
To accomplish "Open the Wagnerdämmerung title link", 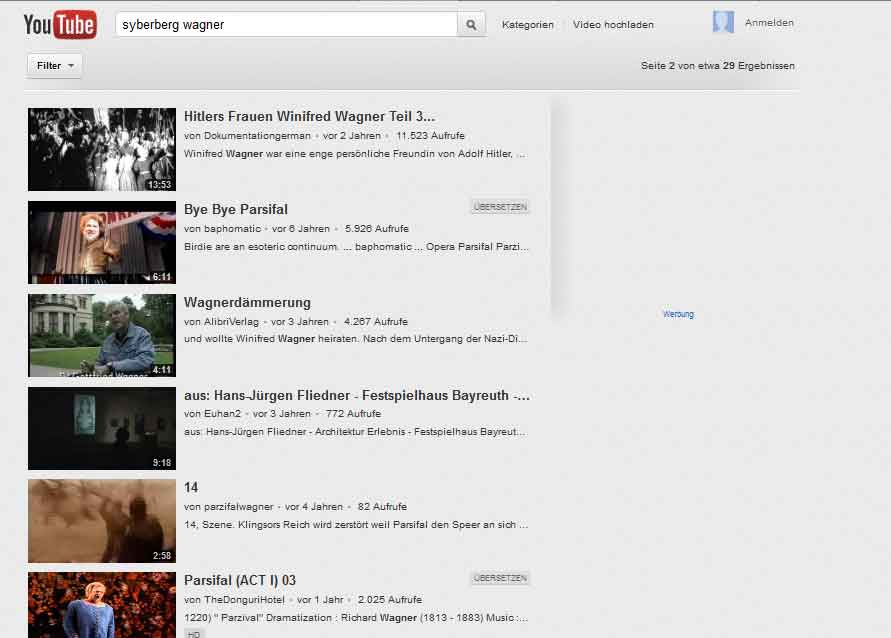I will [x=247, y=302].
